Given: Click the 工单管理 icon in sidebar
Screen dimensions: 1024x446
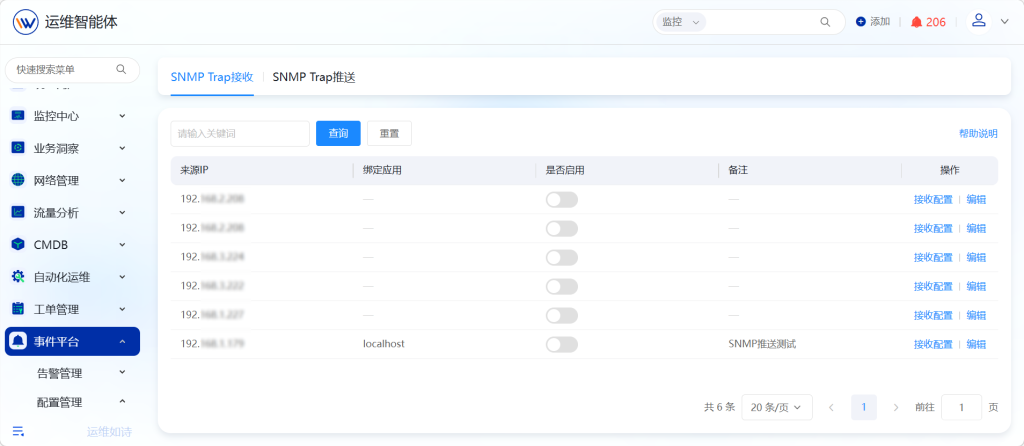Looking at the screenshot, I should (x=18, y=309).
